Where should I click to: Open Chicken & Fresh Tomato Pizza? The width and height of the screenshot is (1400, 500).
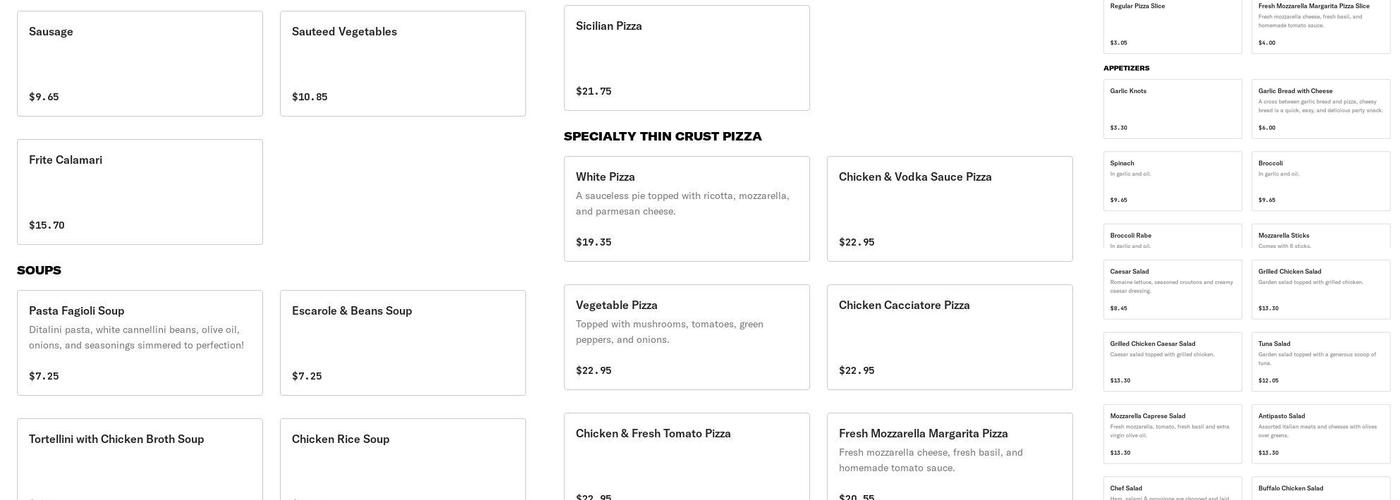(x=686, y=457)
